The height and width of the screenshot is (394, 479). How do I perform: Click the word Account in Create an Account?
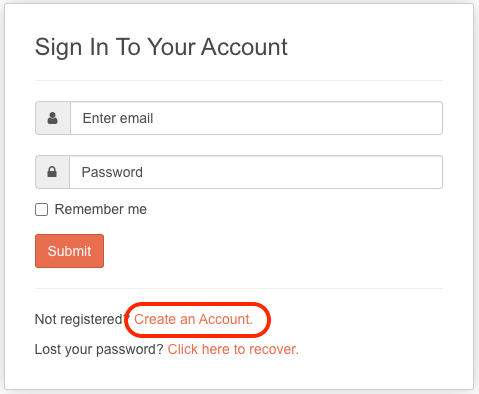coord(226,319)
